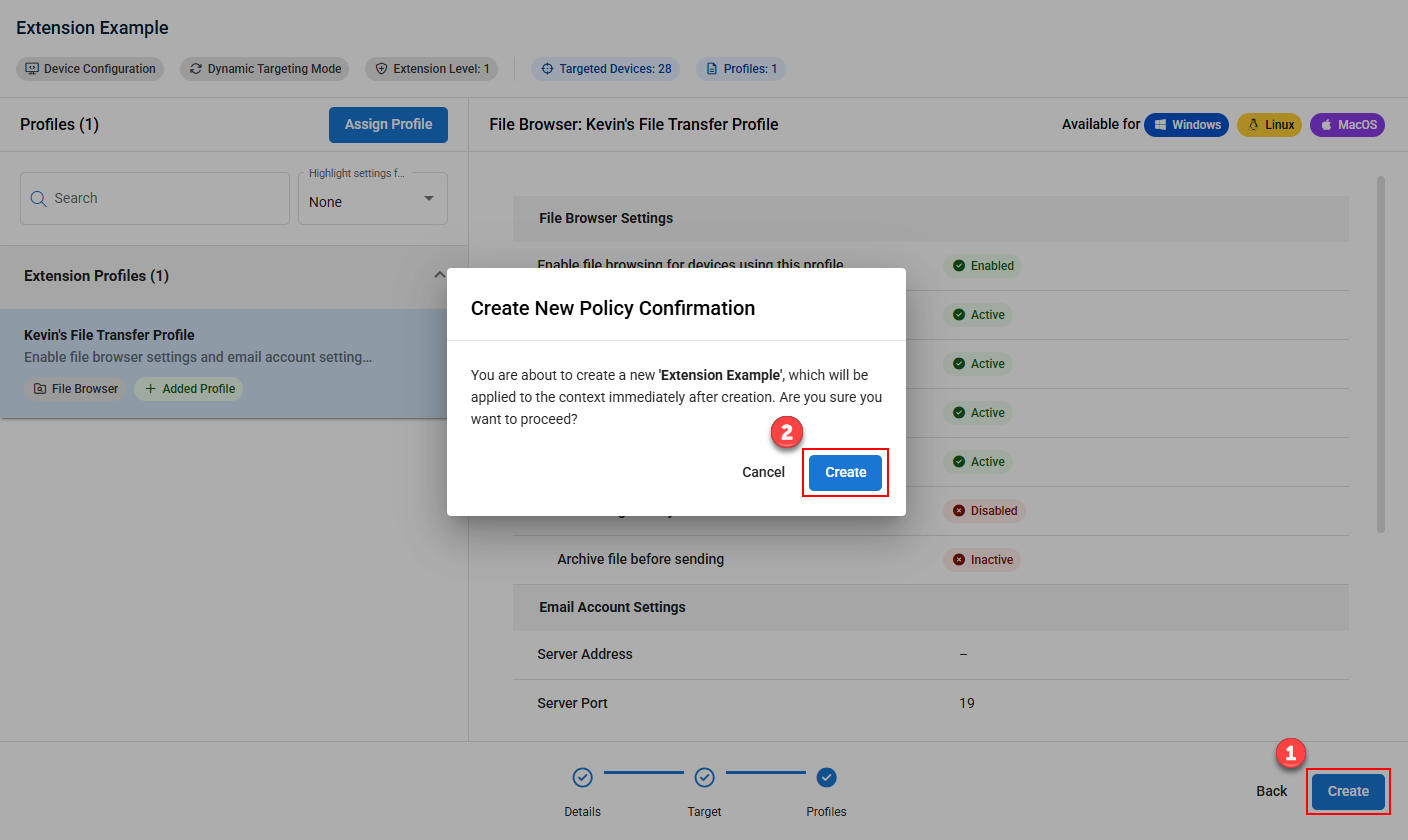Click the plus icon on the Added Profile tag
Viewport: 1408px width, 840px height.
tap(151, 389)
